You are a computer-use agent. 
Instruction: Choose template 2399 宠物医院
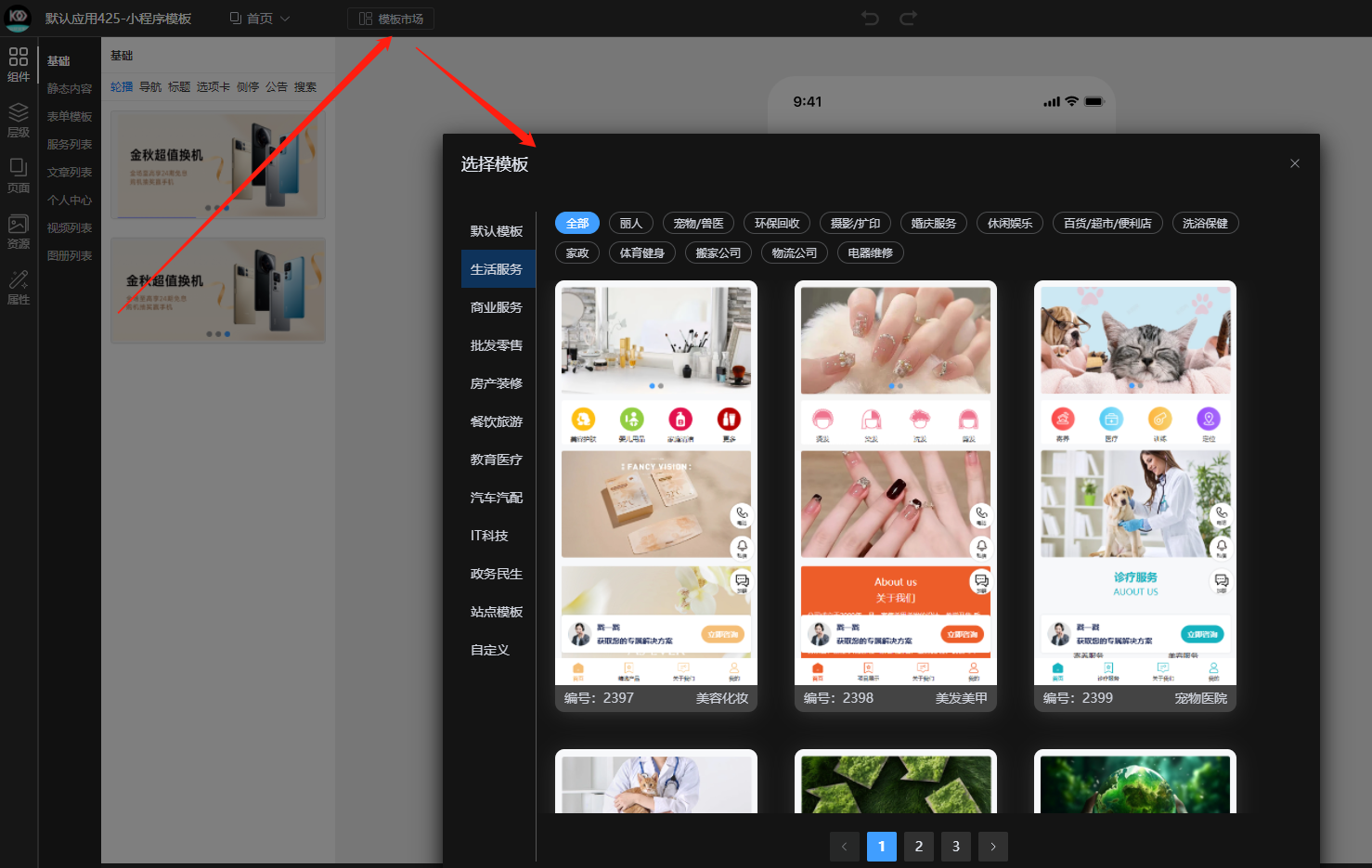tap(1135, 496)
